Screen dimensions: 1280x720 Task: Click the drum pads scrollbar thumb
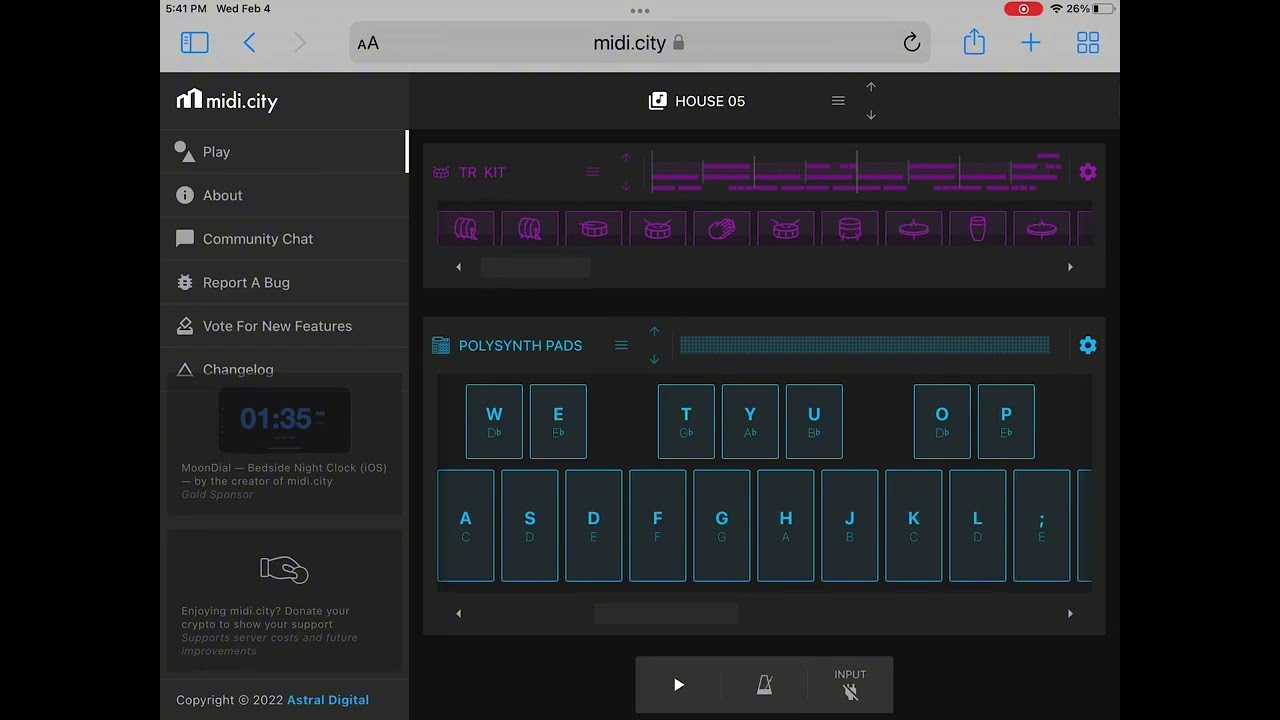pyautogui.click(x=535, y=267)
